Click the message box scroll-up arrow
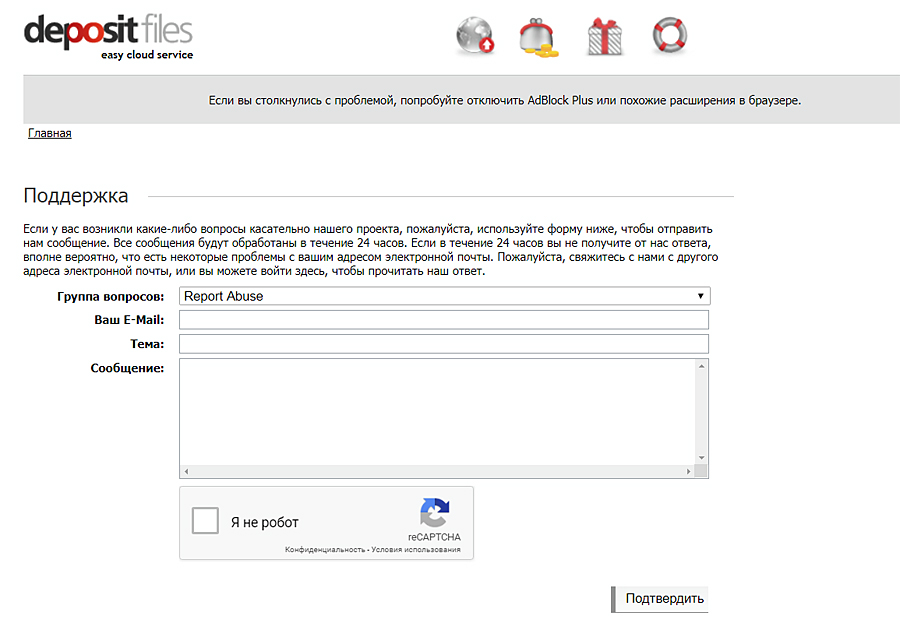 (x=702, y=366)
